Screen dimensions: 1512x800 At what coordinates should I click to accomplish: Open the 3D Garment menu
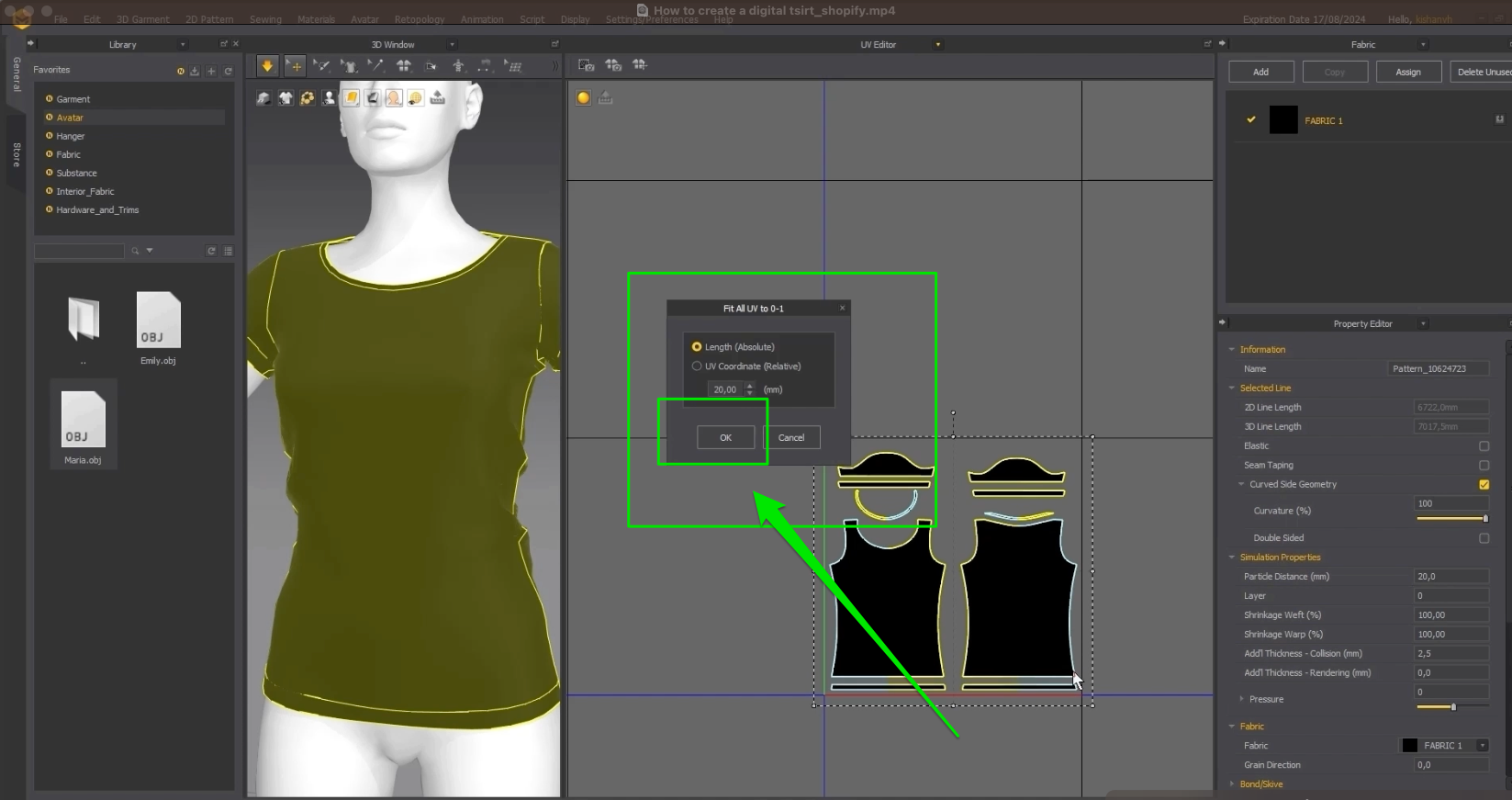tap(142, 19)
